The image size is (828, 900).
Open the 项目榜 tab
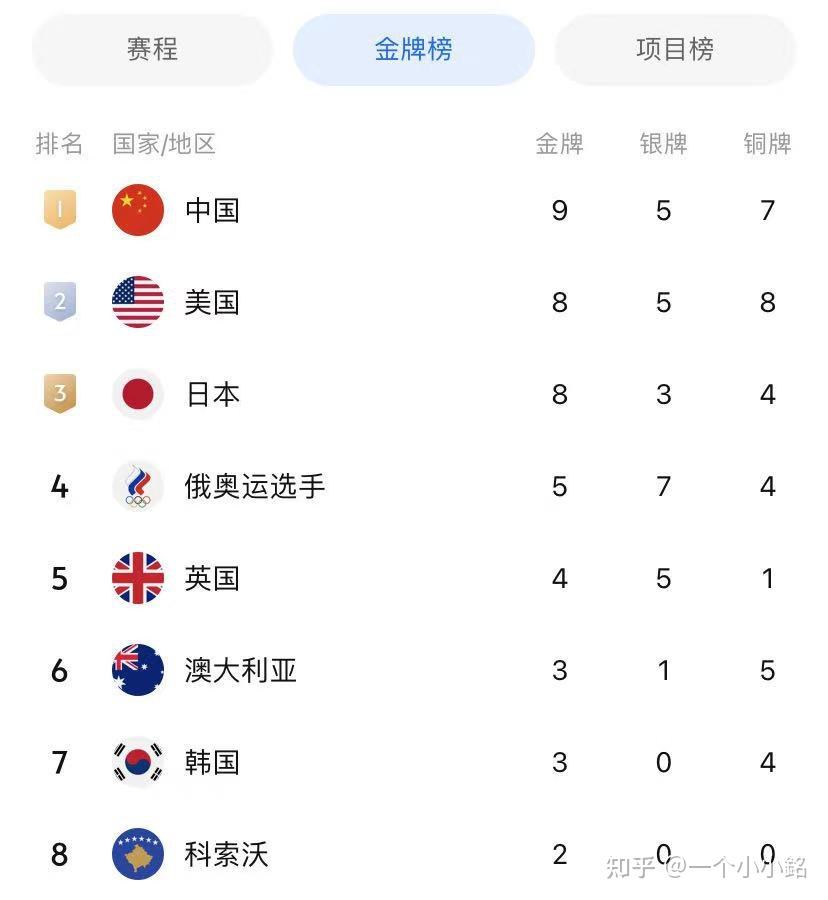[x=675, y=49]
